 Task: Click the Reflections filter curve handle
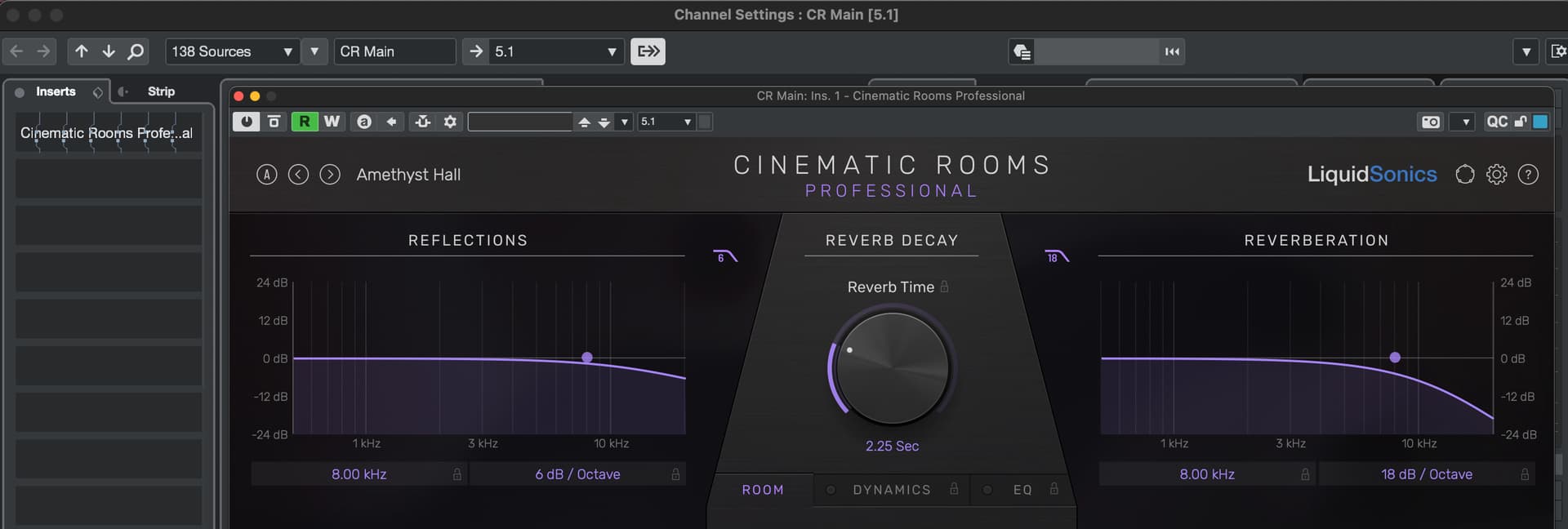pos(587,358)
